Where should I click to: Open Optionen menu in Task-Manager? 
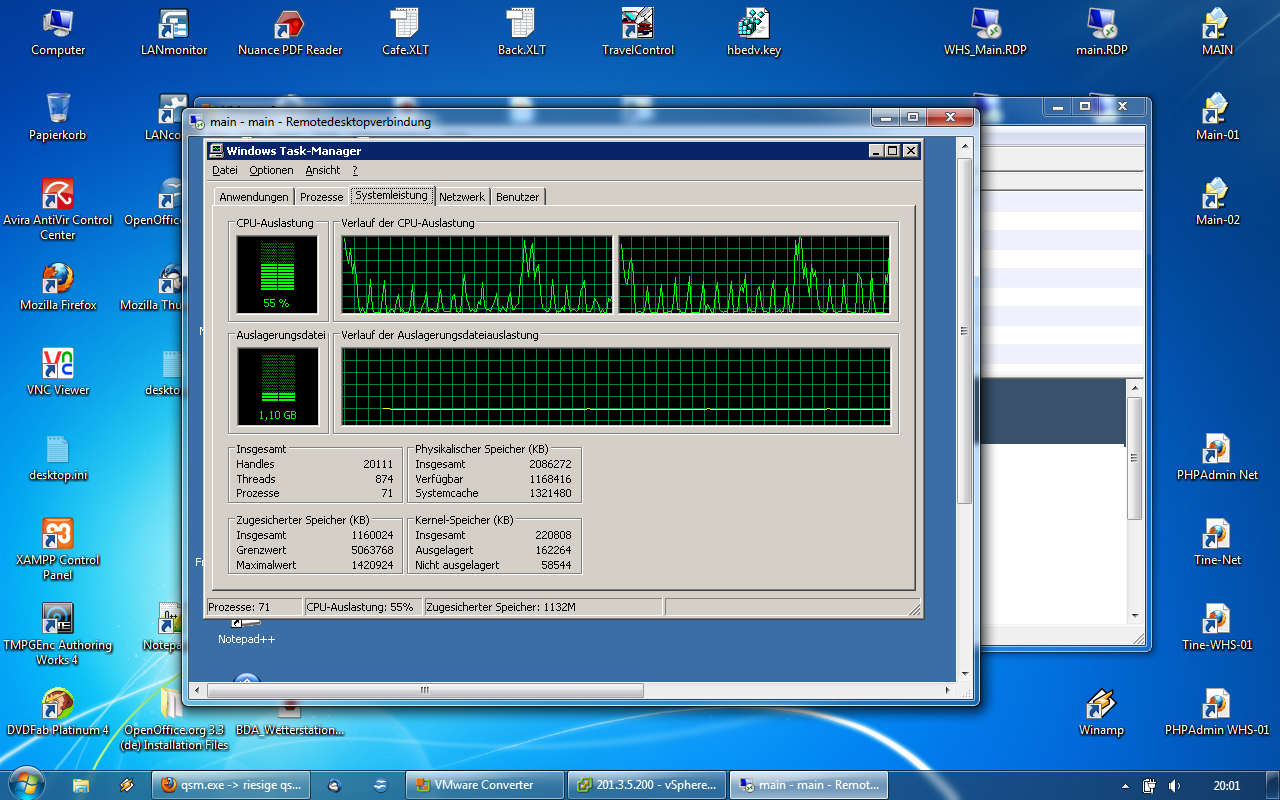271,171
